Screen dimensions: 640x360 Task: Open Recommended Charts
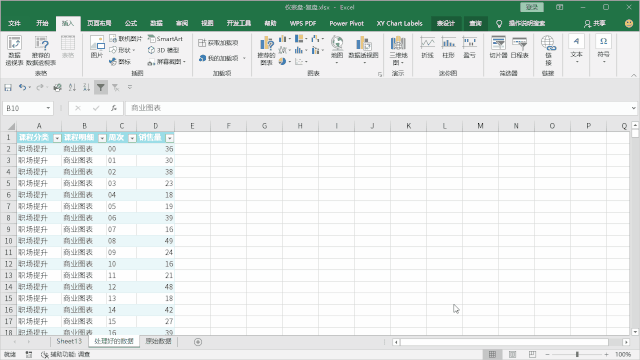pos(266,50)
